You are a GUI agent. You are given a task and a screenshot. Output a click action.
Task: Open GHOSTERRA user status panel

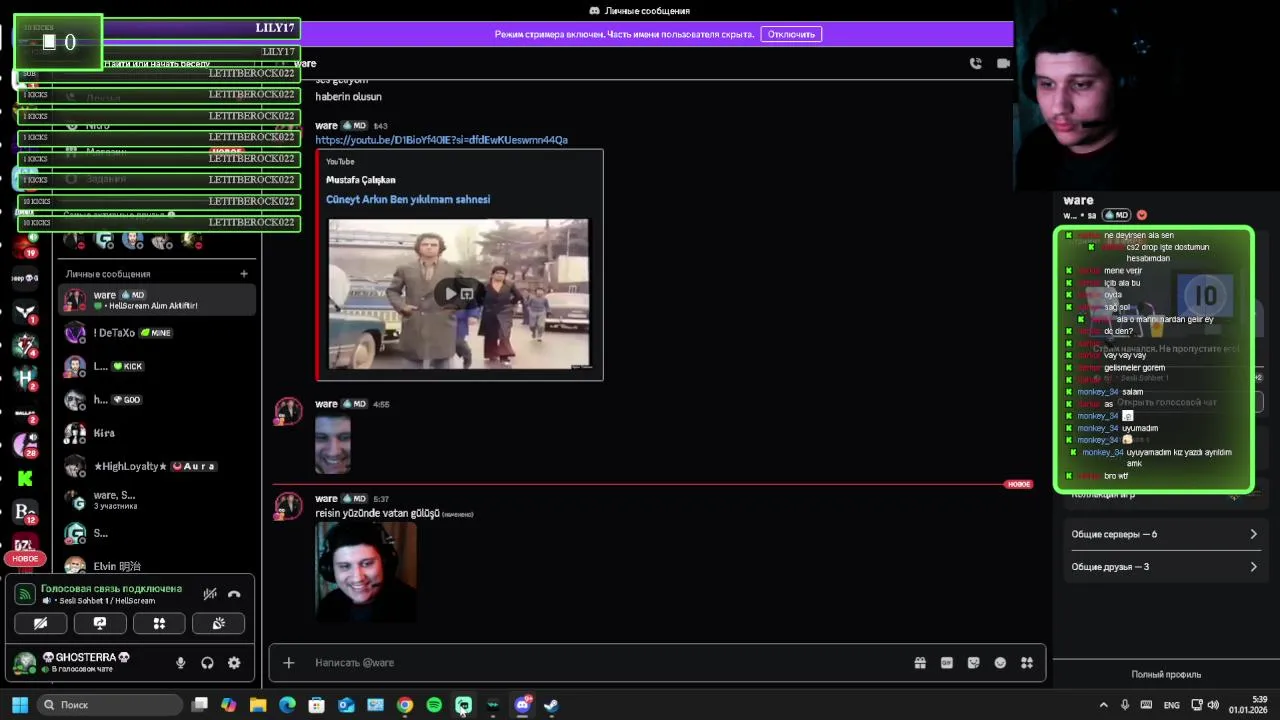[x=88, y=662]
